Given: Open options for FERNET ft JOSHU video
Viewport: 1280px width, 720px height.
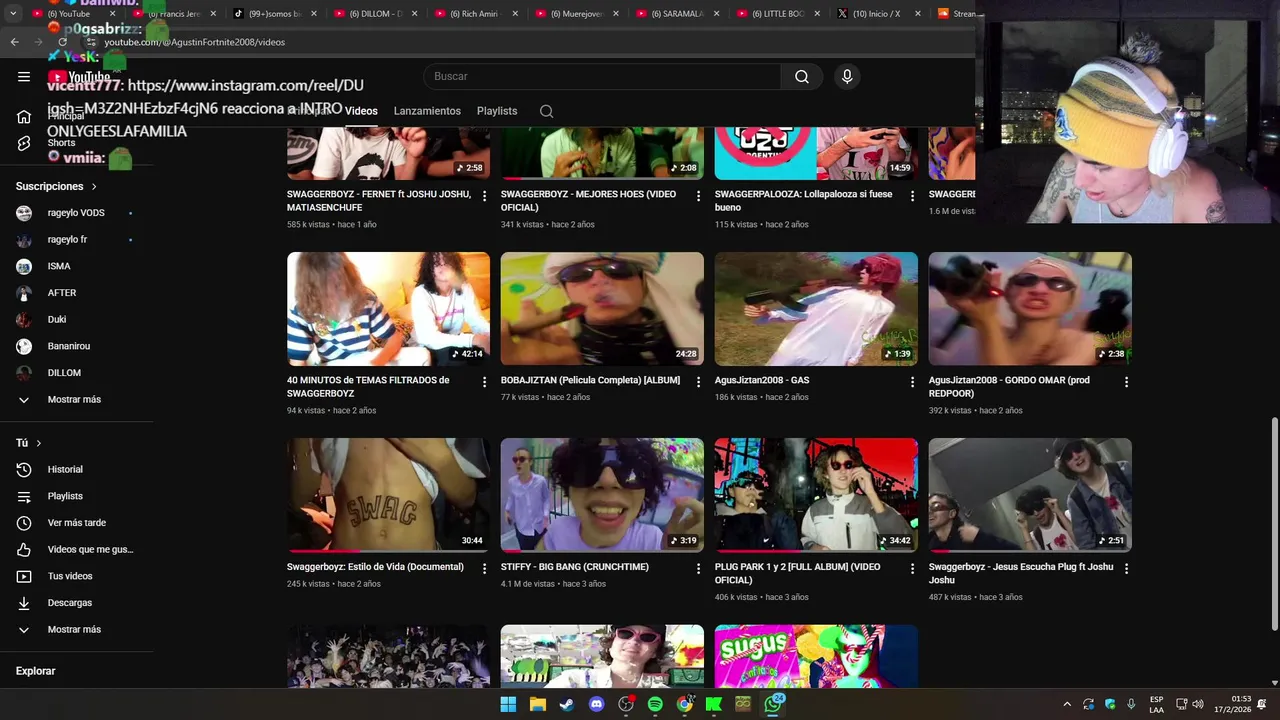Looking at the screenshot, I should coord(485,196).
